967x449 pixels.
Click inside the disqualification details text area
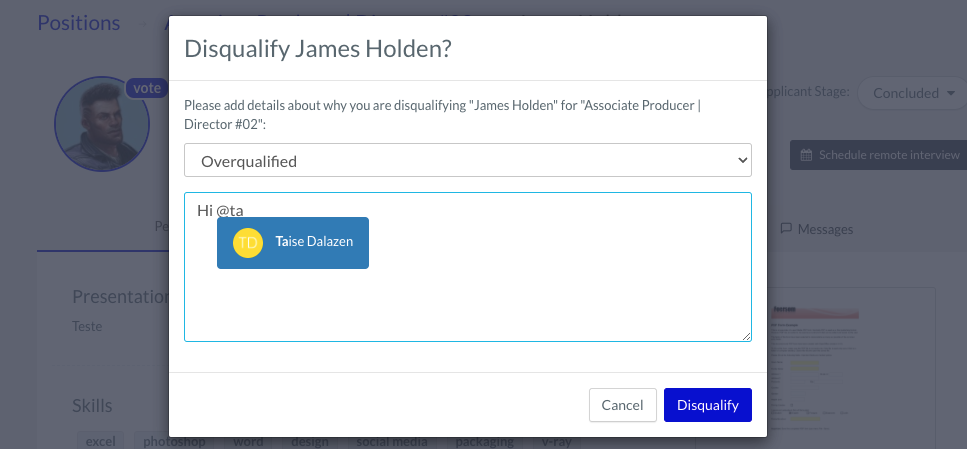pos(467,267)
